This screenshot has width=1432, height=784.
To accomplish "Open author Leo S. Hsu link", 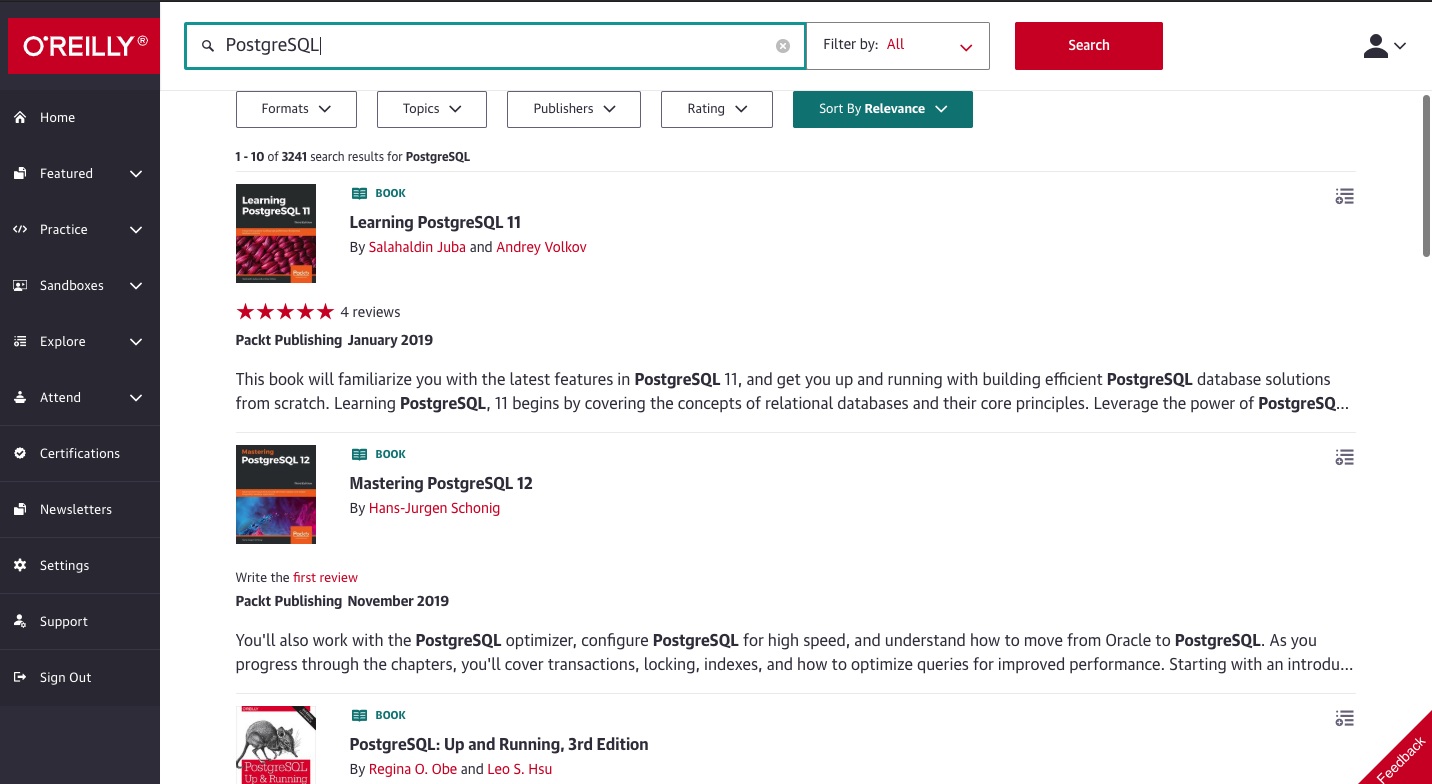I will pyautogui.click(x=520, y=769).
